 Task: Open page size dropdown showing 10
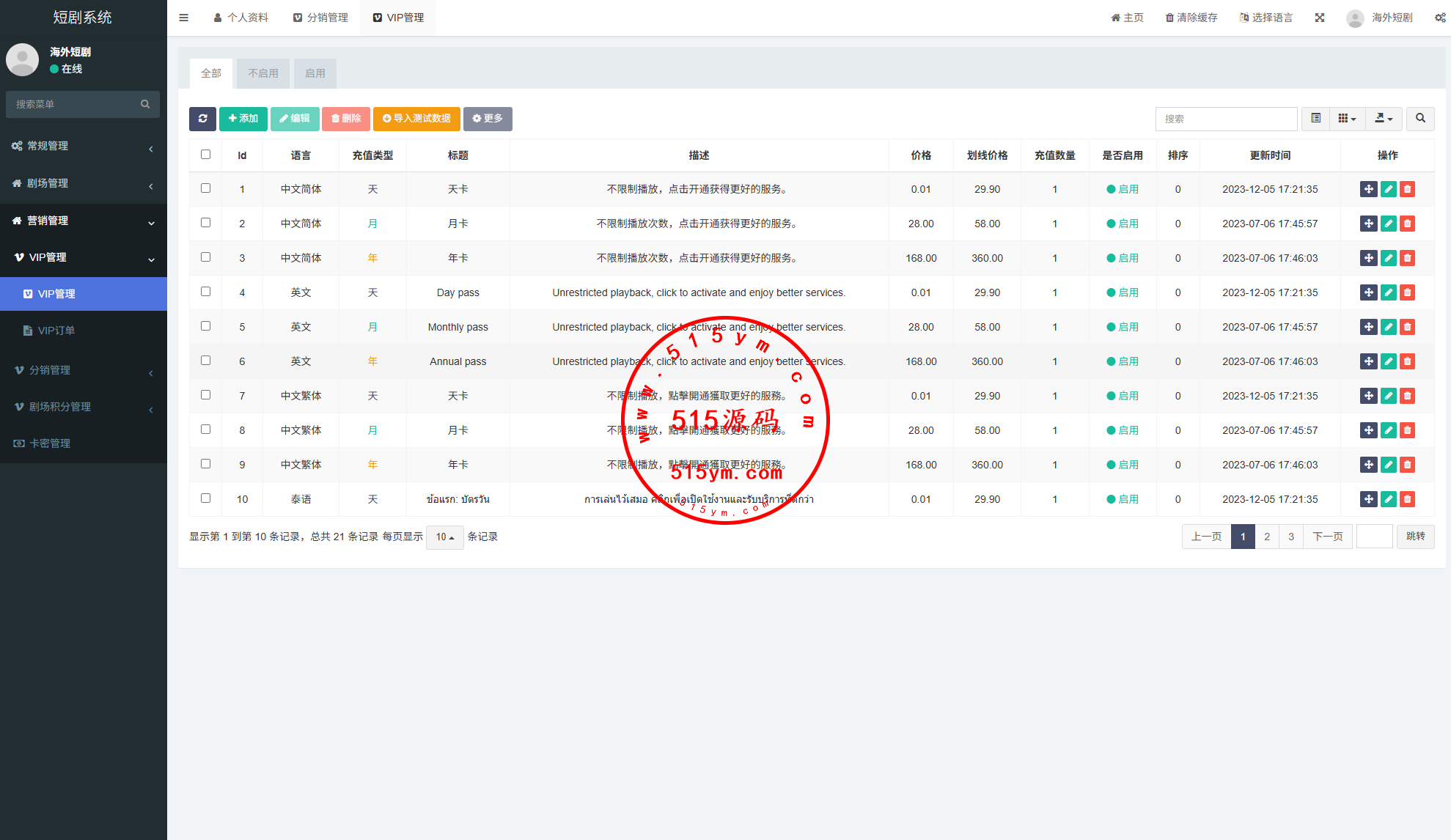coord(444,537)
